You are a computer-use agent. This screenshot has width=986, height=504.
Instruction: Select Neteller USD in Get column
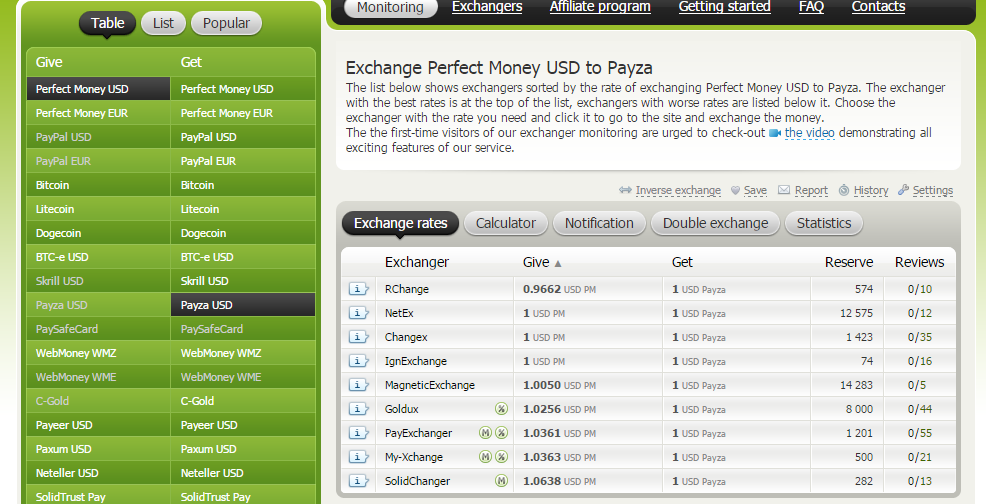tap(243, 473)
